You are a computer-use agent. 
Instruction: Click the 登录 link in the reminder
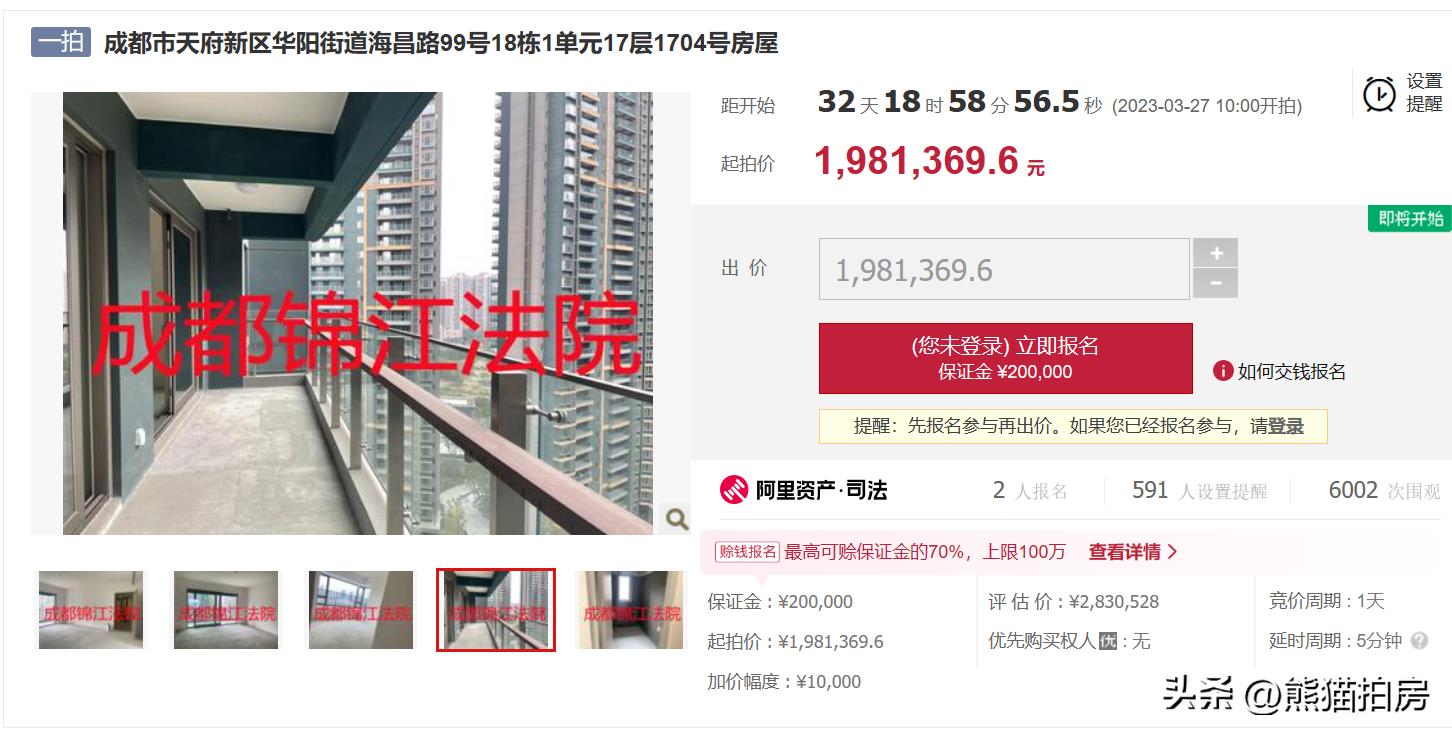pos(1286,426)
